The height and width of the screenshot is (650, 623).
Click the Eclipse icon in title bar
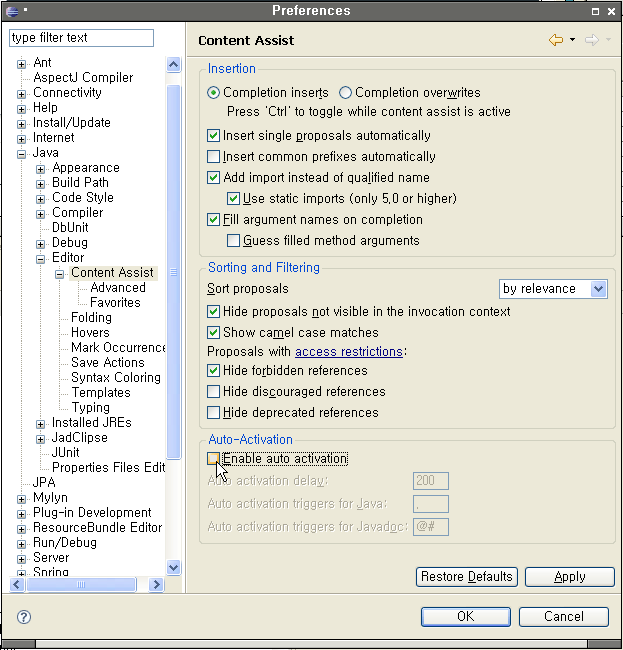click(12, 11)
